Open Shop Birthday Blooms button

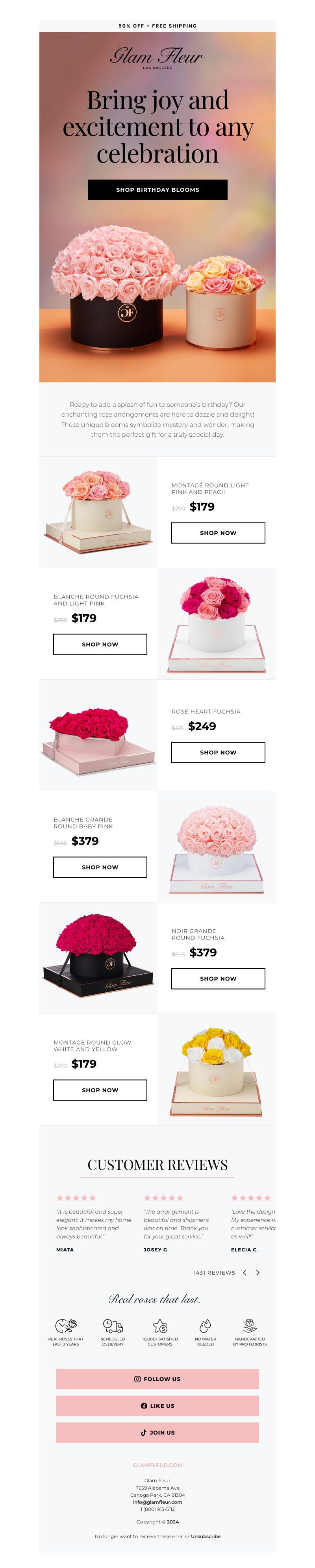tap(157, 189)
